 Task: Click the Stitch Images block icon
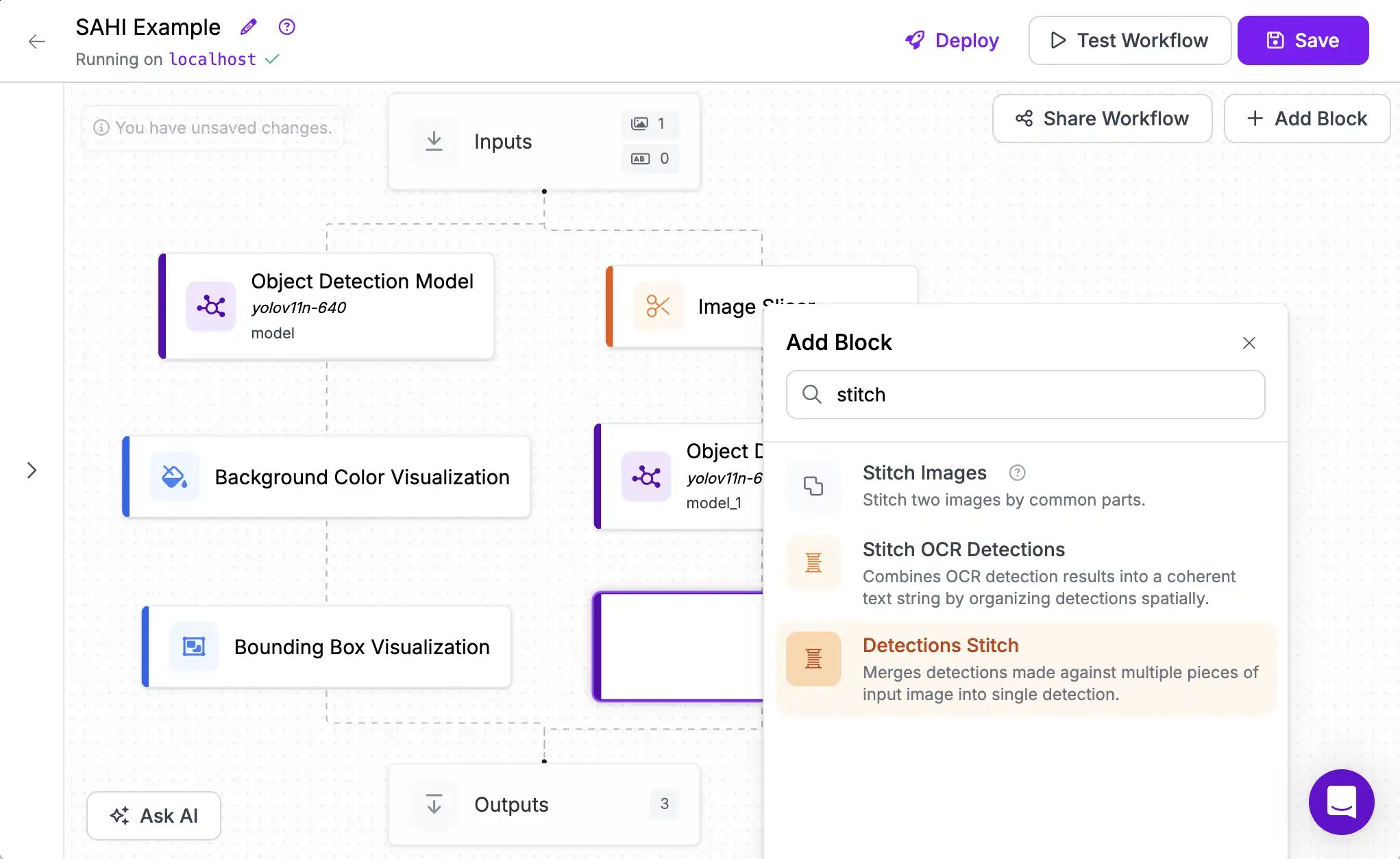click(x=813, y=486)
